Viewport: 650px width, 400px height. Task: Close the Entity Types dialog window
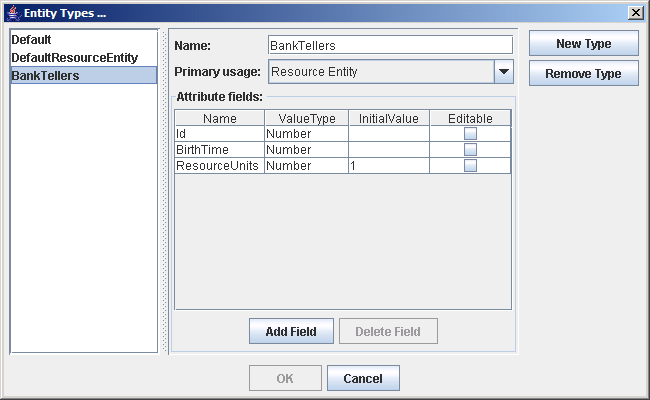click(x=635, y=12)
